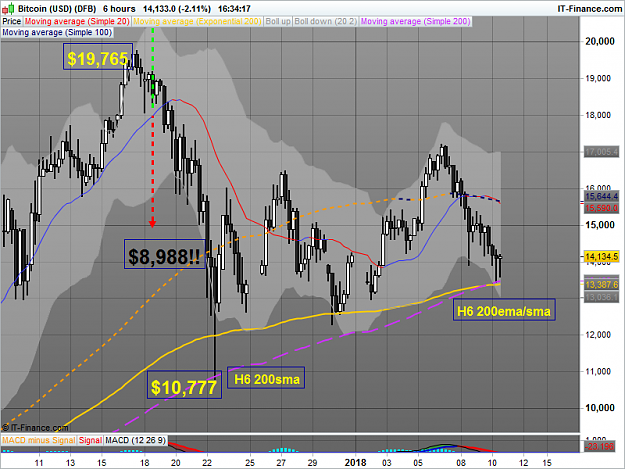
Task: Click the 15,000 price axis label
Action: pos(599,225)
